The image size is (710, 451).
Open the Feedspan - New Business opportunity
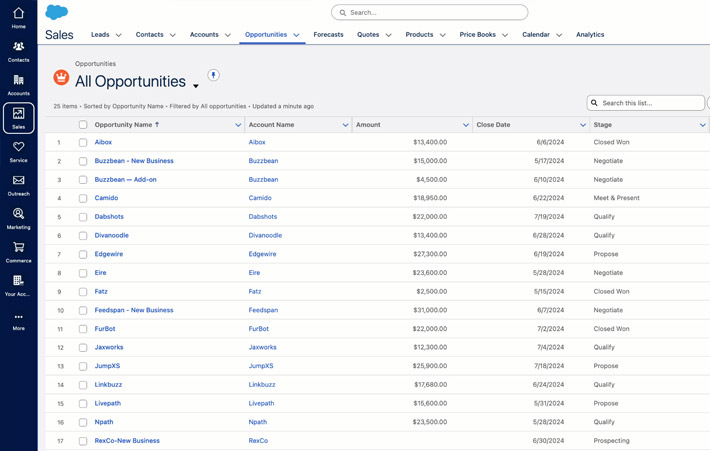(x=134, y=310)
